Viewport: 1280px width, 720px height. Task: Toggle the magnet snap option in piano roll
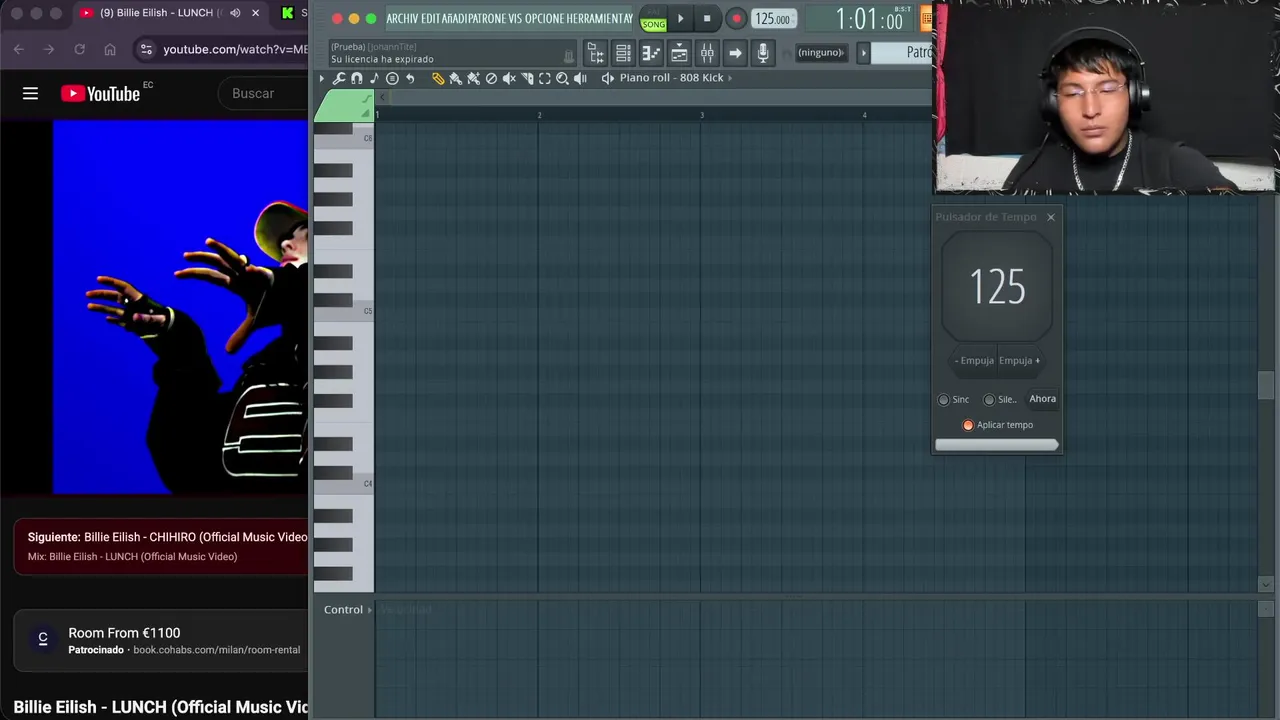356,78
